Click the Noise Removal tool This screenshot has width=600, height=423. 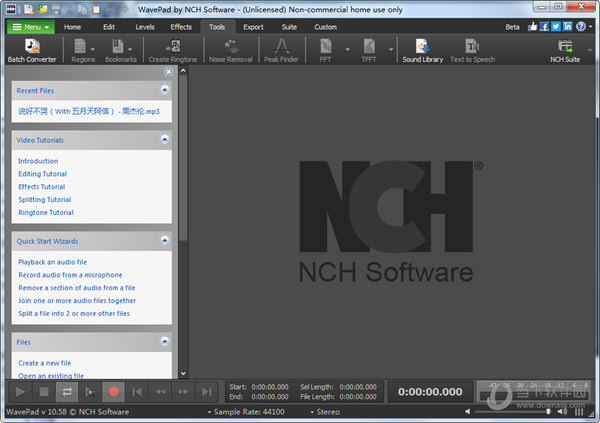[232, 51]
